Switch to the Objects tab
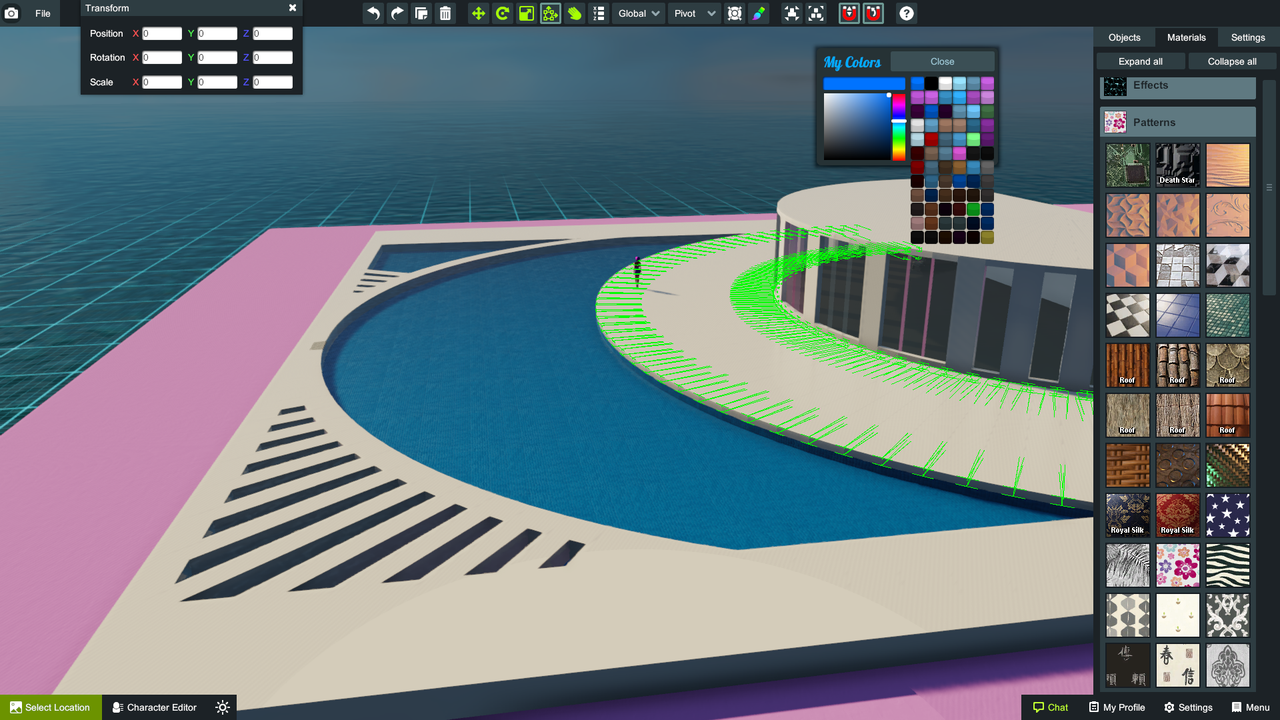Image resolution: width=1280 pixels, height=720 pixels. tap(1124, 37)
